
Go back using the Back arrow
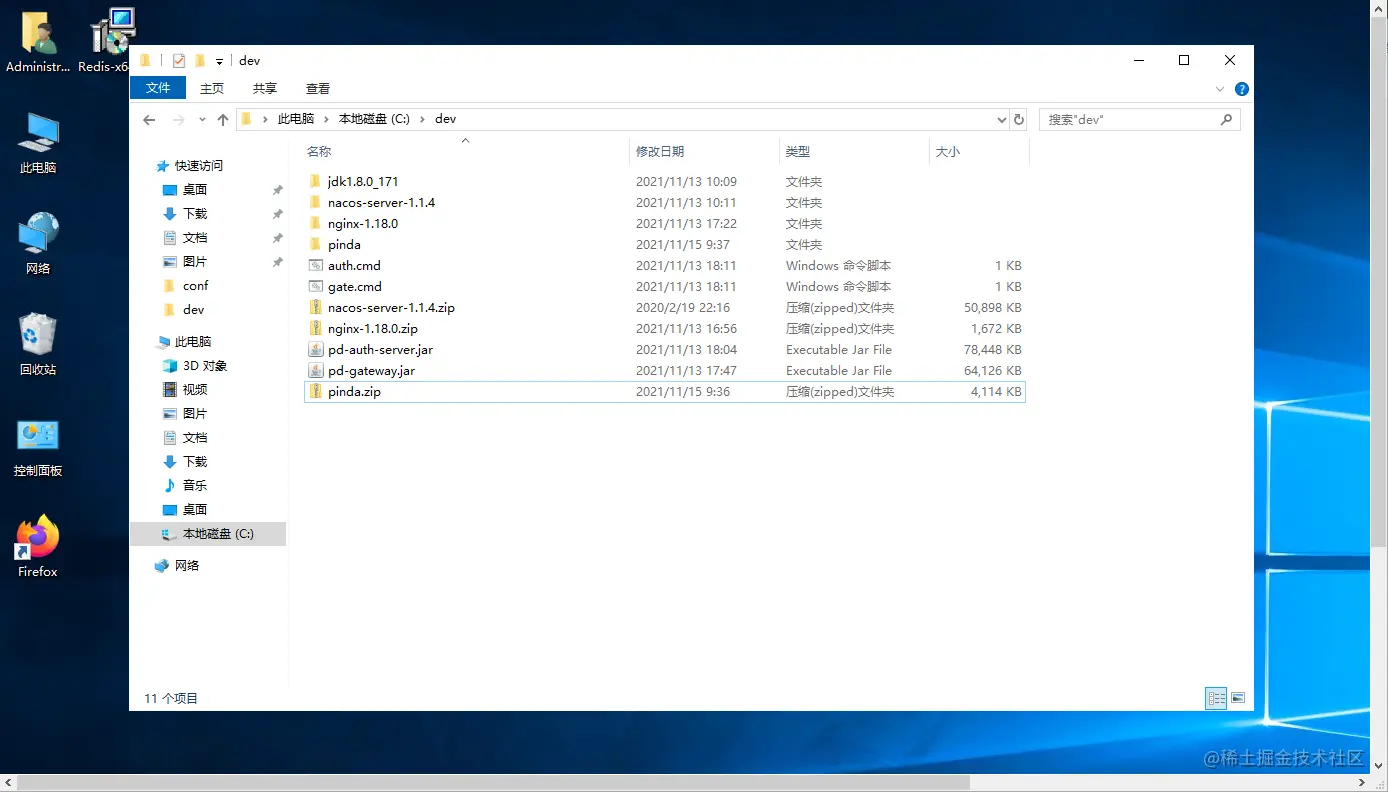click(149, 119)
